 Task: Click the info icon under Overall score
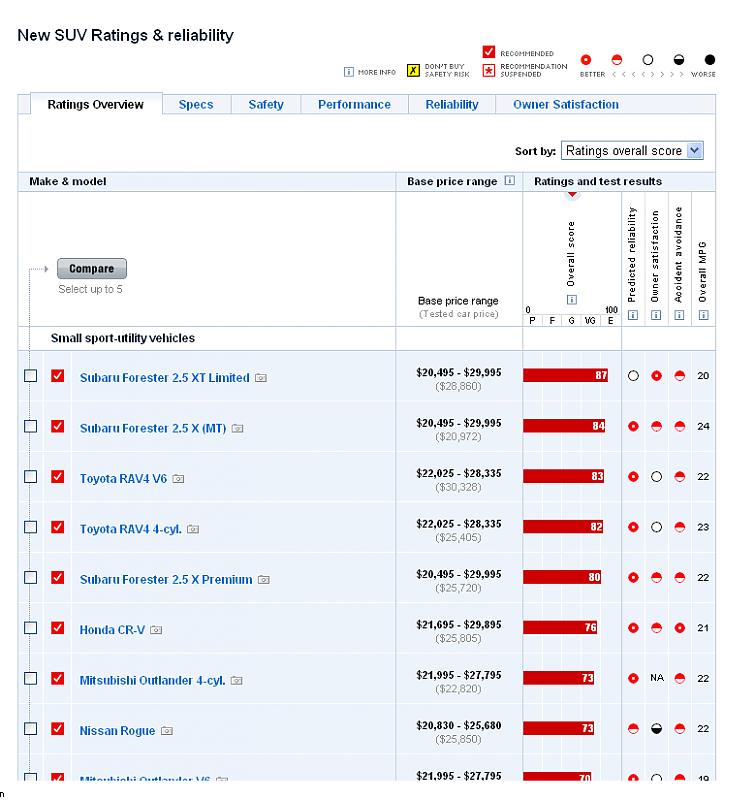[571, 299]
